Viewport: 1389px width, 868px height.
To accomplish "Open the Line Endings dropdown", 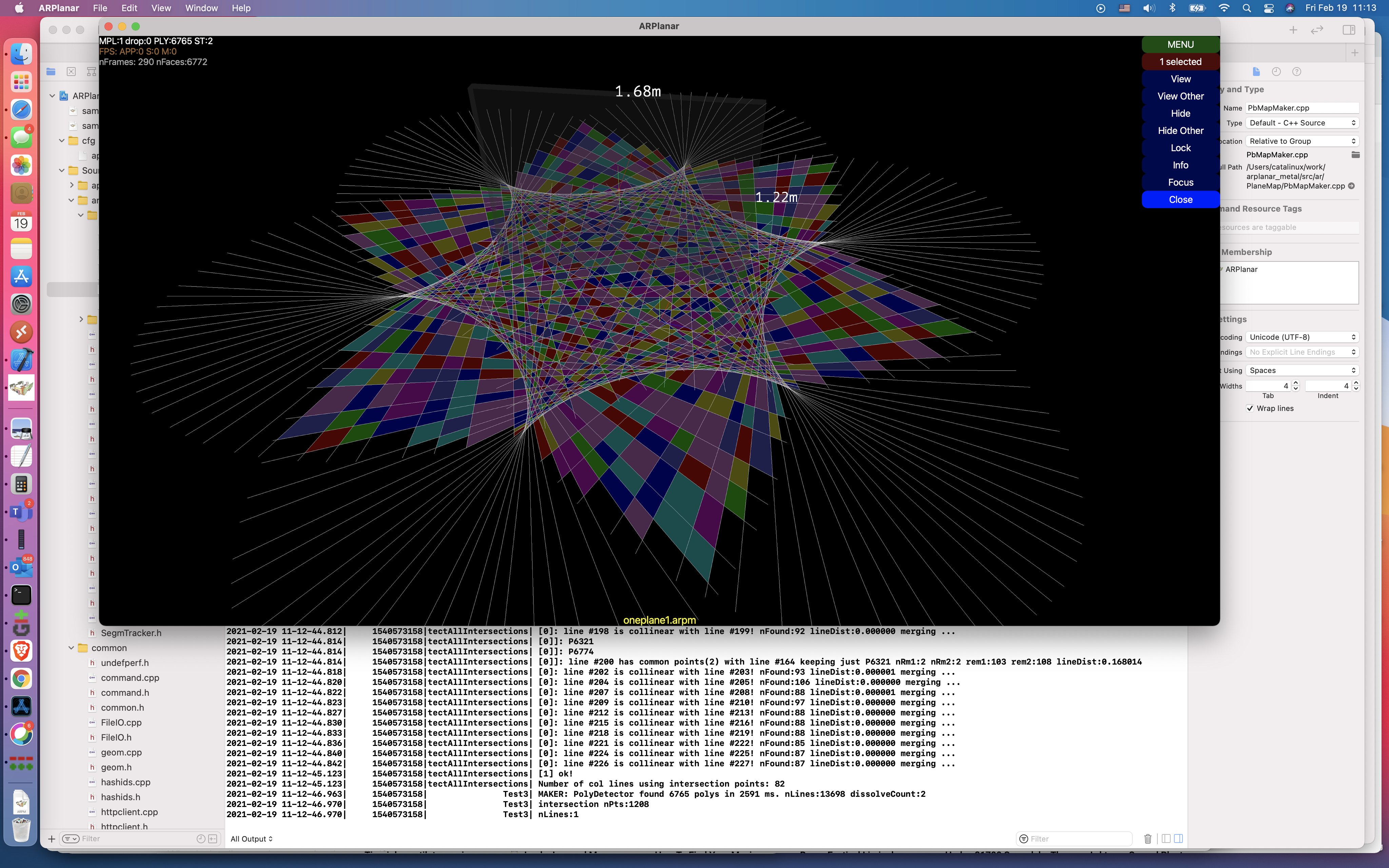I will pyautogui.click(x=1302, y=352).
